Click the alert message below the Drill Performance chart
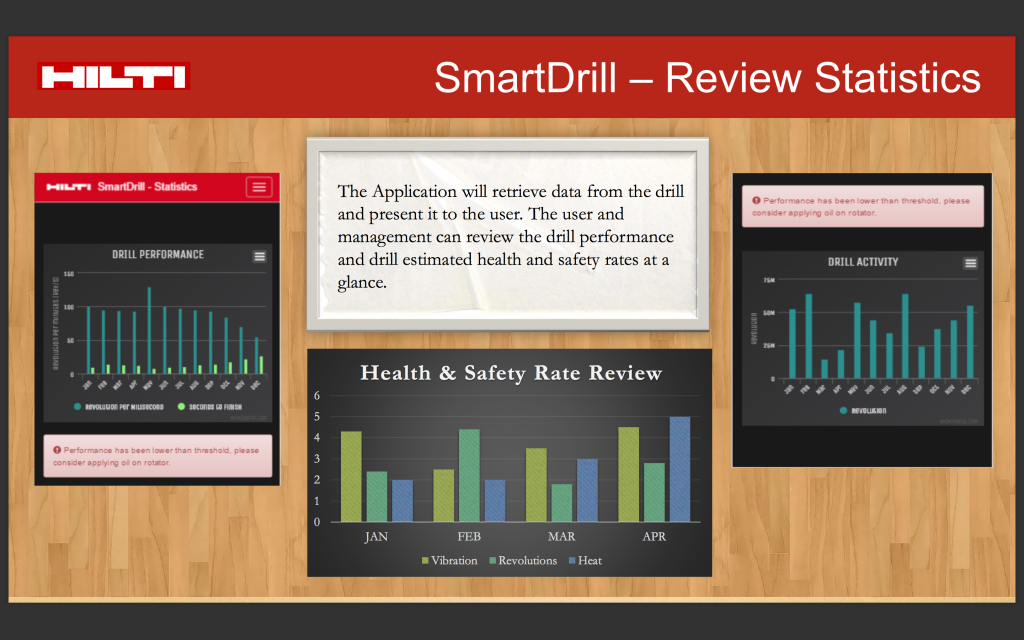Screen dimensions: 1024x640 pos(158,456)
